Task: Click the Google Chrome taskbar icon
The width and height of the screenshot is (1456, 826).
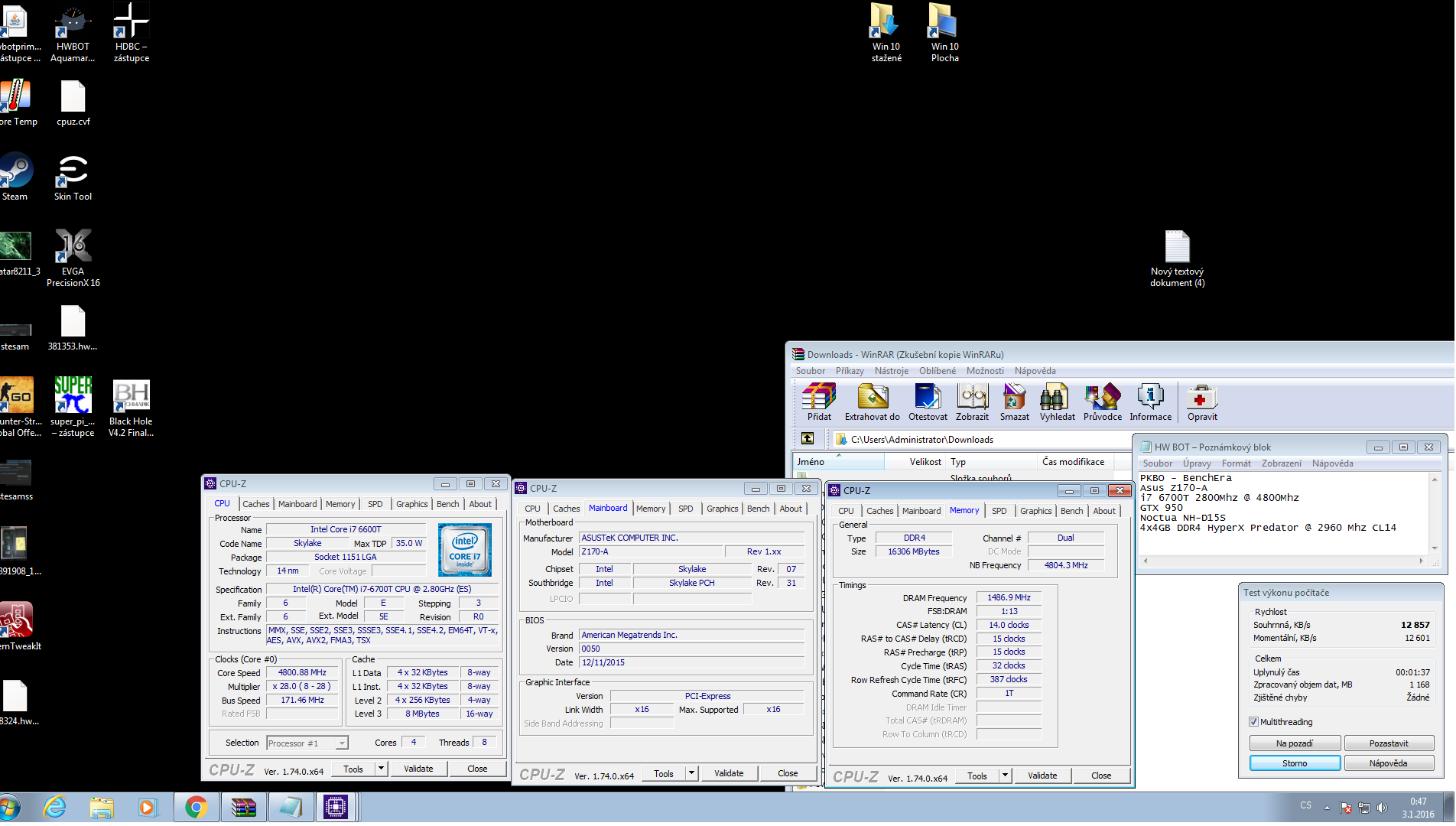Action: (x=196, y=807)
